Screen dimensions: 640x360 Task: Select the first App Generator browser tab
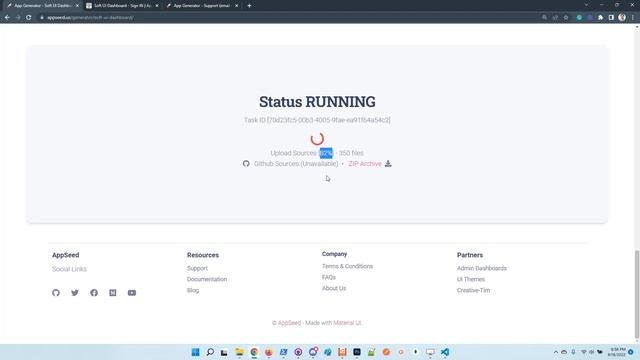(x=42, y=6)
